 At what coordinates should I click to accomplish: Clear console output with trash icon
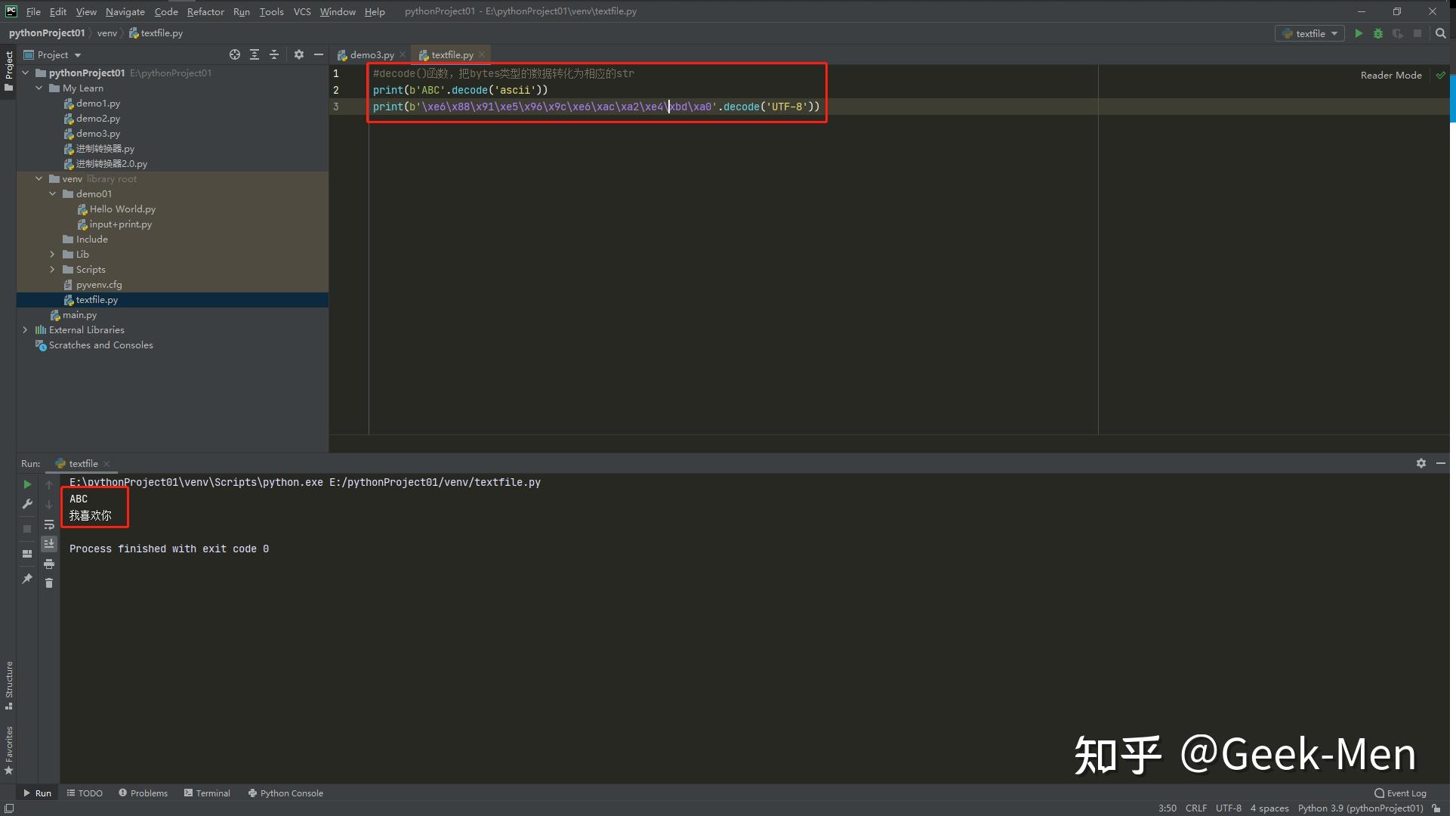(x=49, y=583)
